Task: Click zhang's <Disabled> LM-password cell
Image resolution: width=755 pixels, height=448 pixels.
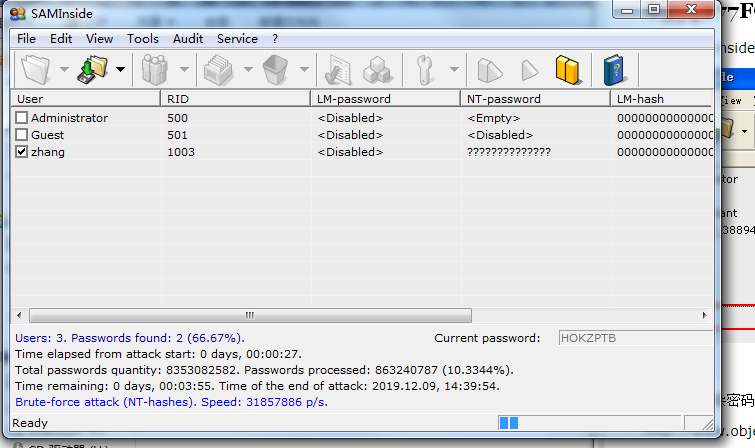Action: point(350,152)
